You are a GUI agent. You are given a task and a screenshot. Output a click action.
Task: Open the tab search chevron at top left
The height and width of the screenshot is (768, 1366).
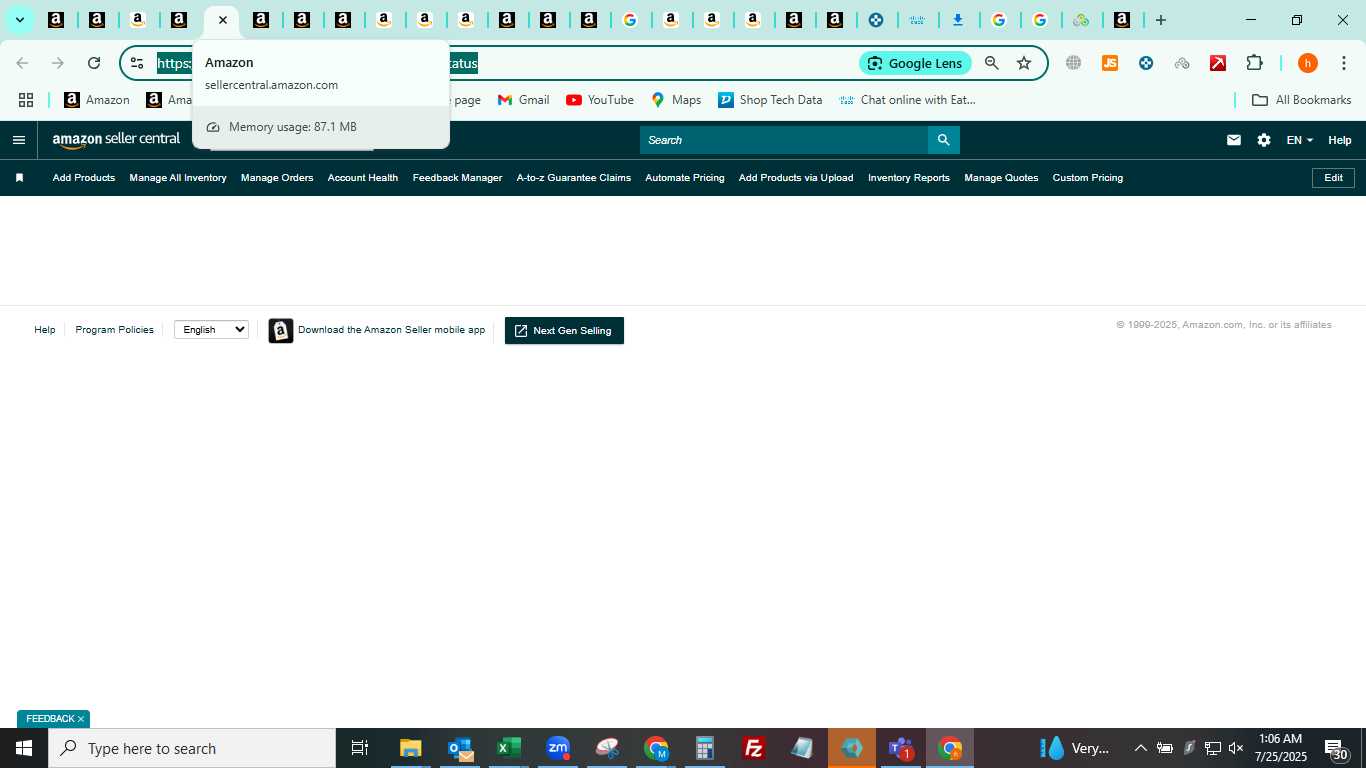(x=19, y=20)
